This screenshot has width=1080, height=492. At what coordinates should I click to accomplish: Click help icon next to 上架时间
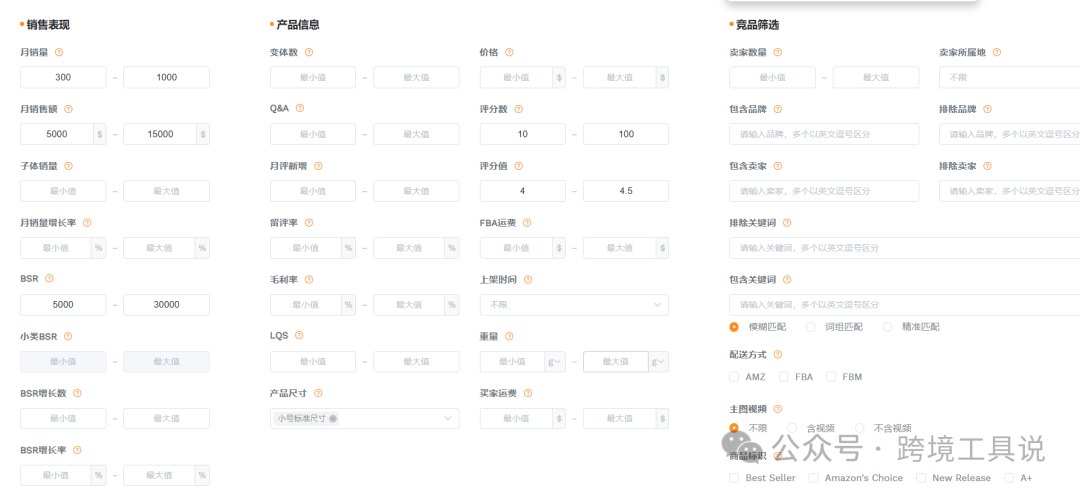[528, 279]
